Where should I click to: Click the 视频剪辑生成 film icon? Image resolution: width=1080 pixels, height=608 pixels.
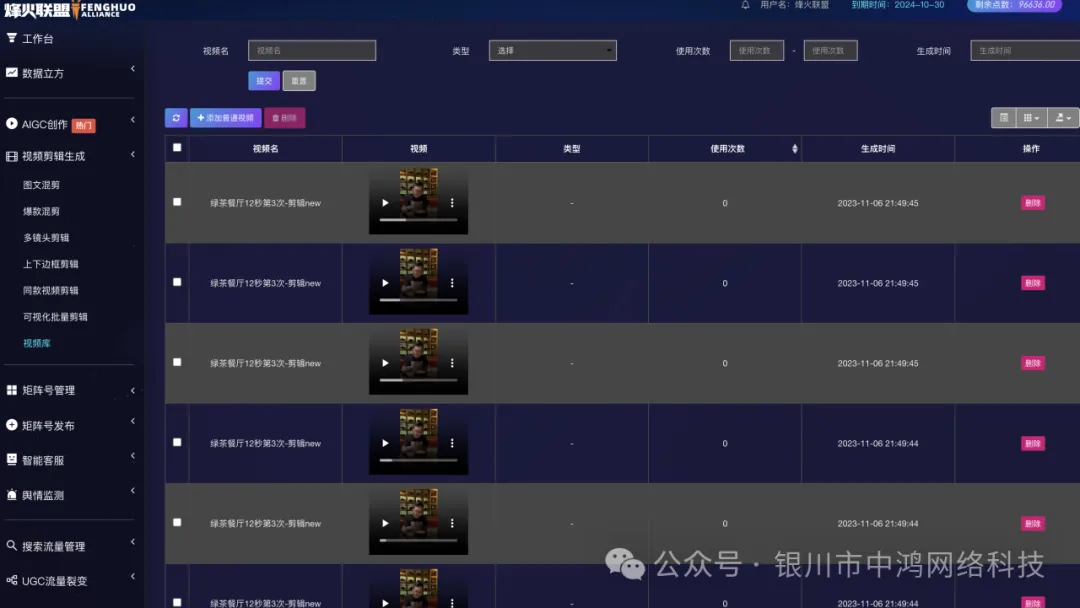pos(12,156)
